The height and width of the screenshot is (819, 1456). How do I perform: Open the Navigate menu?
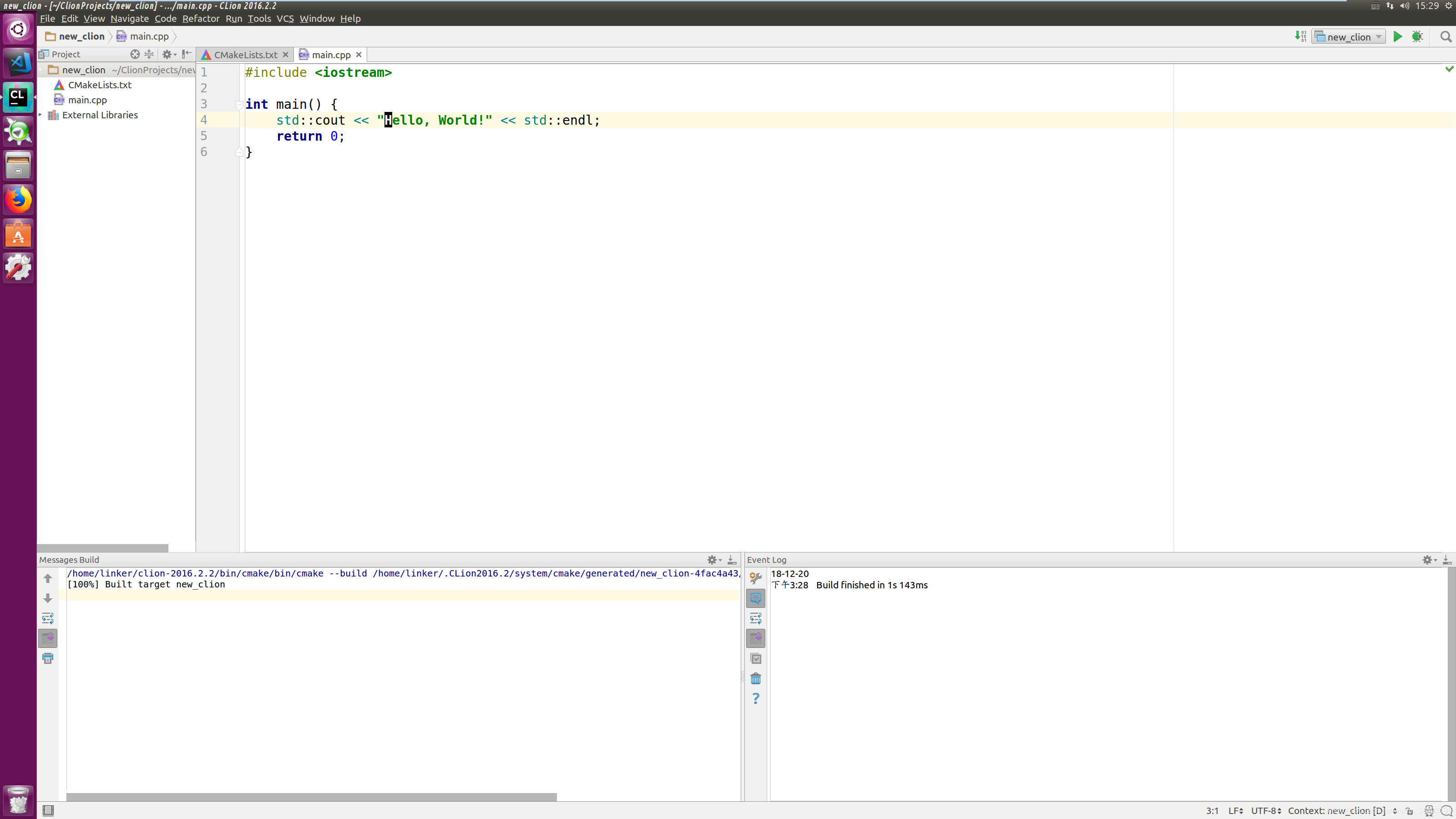click(x=129, y=19)
